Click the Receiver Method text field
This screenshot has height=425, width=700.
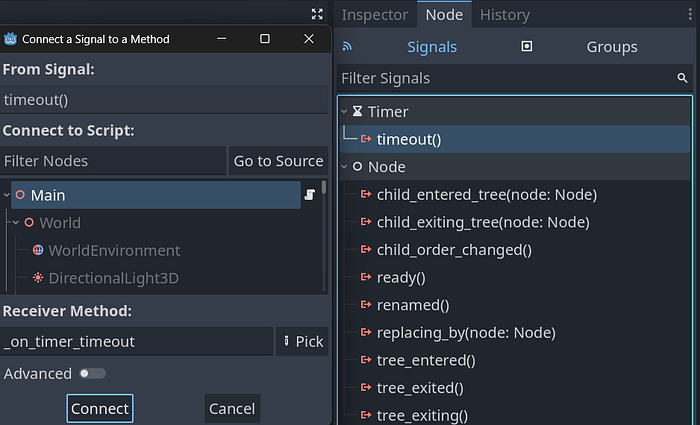(136, 341)
